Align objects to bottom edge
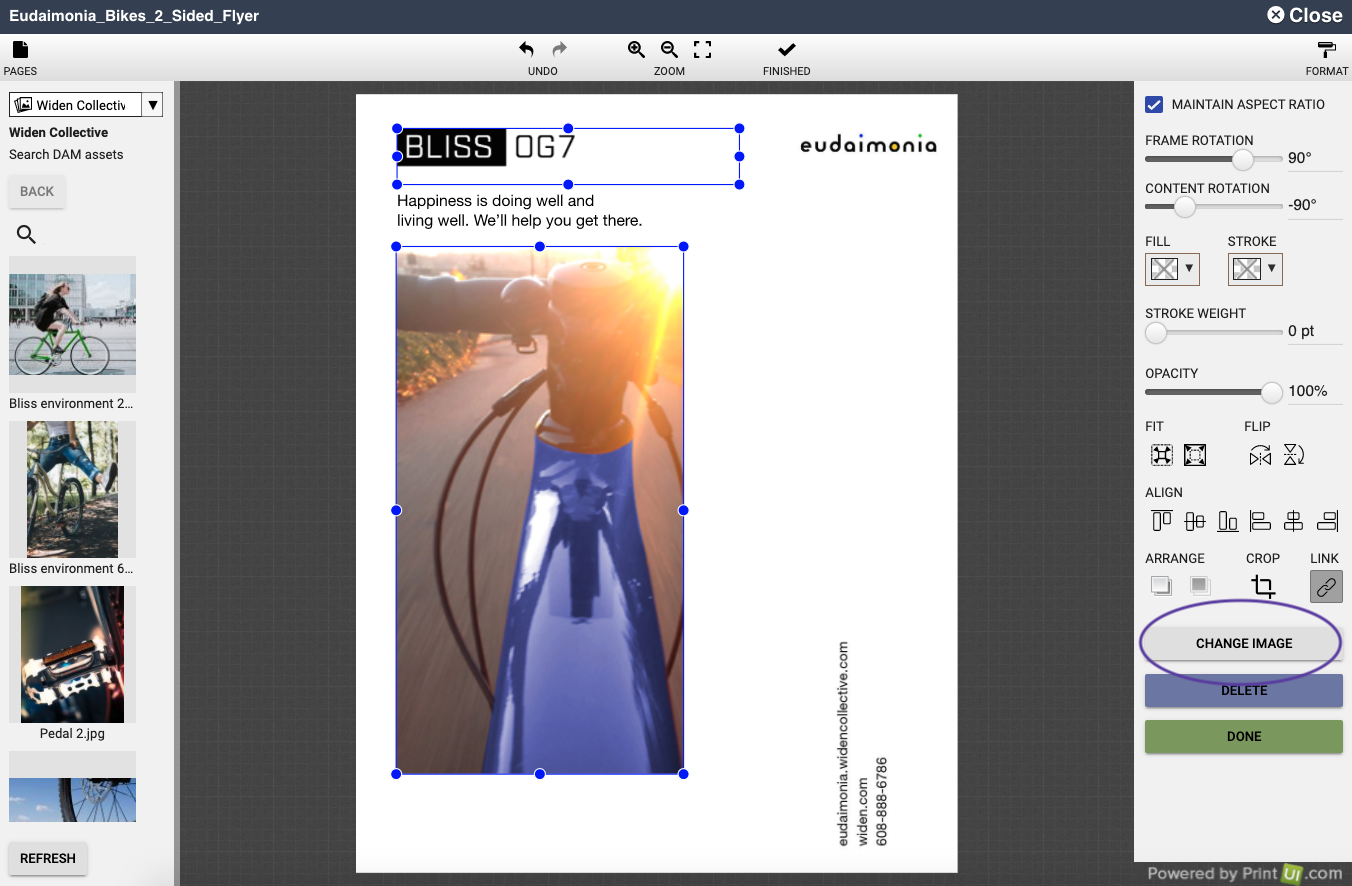The height and width of the screenshot is (886, 1352). [x=1228, y=521]
